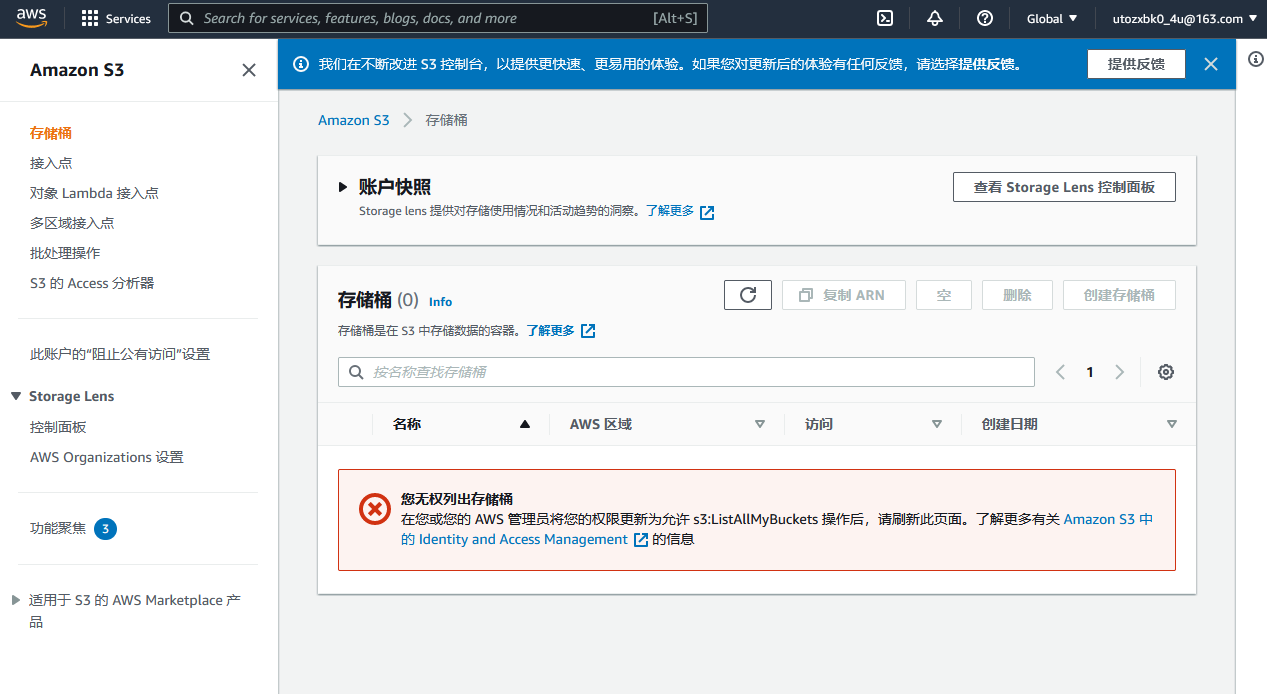Viewport: 1267px width, 694px height.
Task: Click the 创建日期 column header text
Action: [1010, 424]
